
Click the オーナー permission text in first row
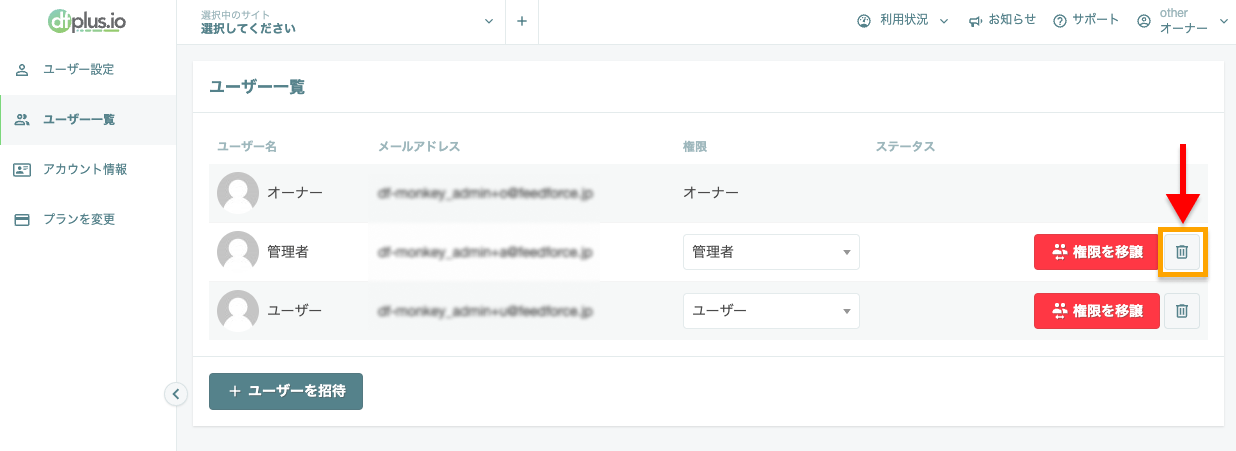[x=711, y=193]
